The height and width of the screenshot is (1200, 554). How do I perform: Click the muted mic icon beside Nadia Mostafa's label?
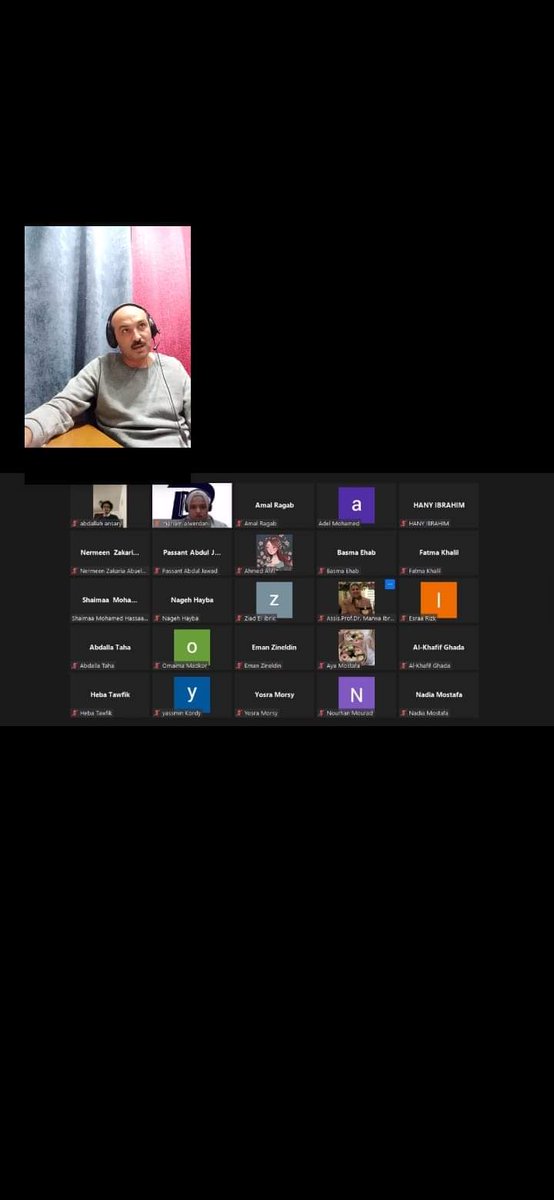[x=404, y=713]
